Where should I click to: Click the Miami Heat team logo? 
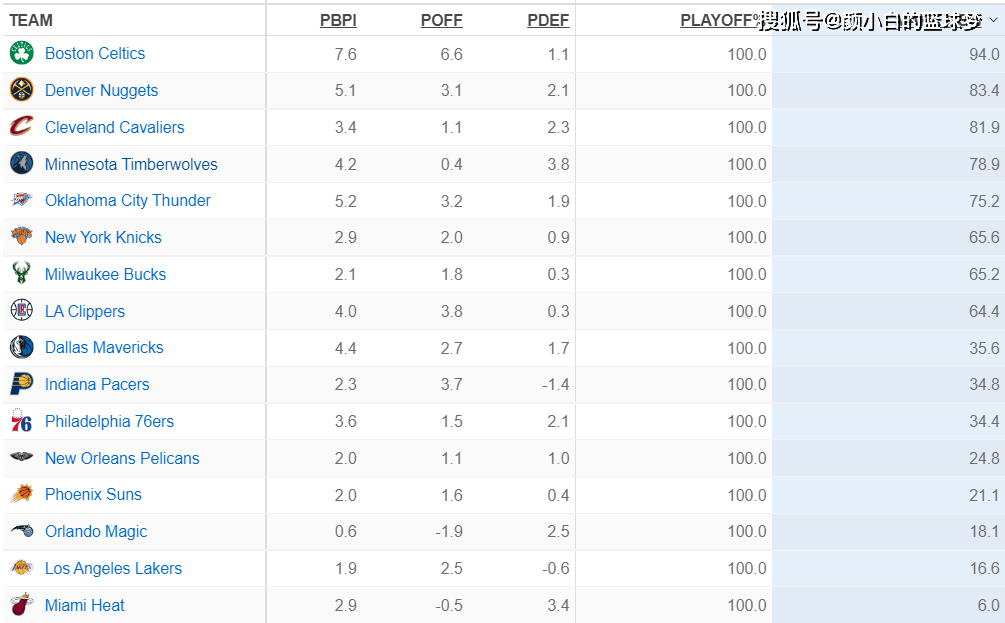click(22, 605)
